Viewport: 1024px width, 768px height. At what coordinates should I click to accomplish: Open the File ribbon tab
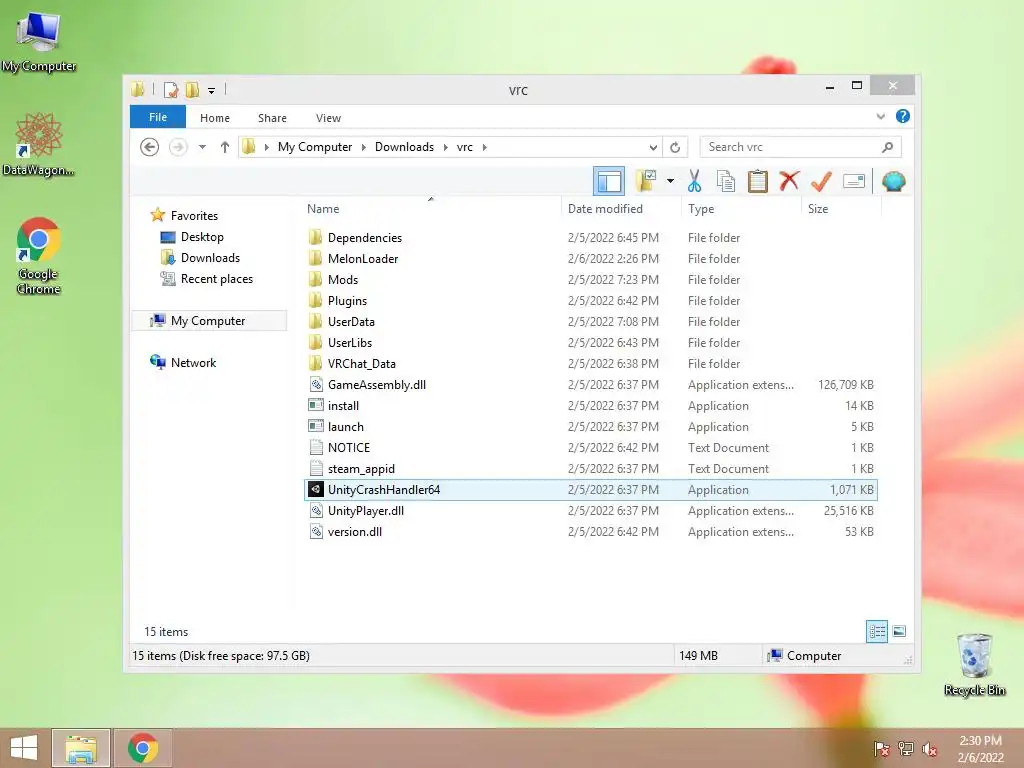[x=158, y=117]
